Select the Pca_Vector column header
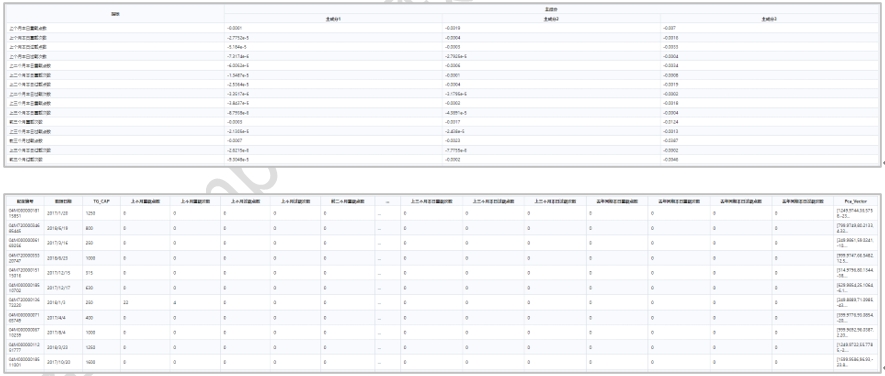 [x=856, y=201]
